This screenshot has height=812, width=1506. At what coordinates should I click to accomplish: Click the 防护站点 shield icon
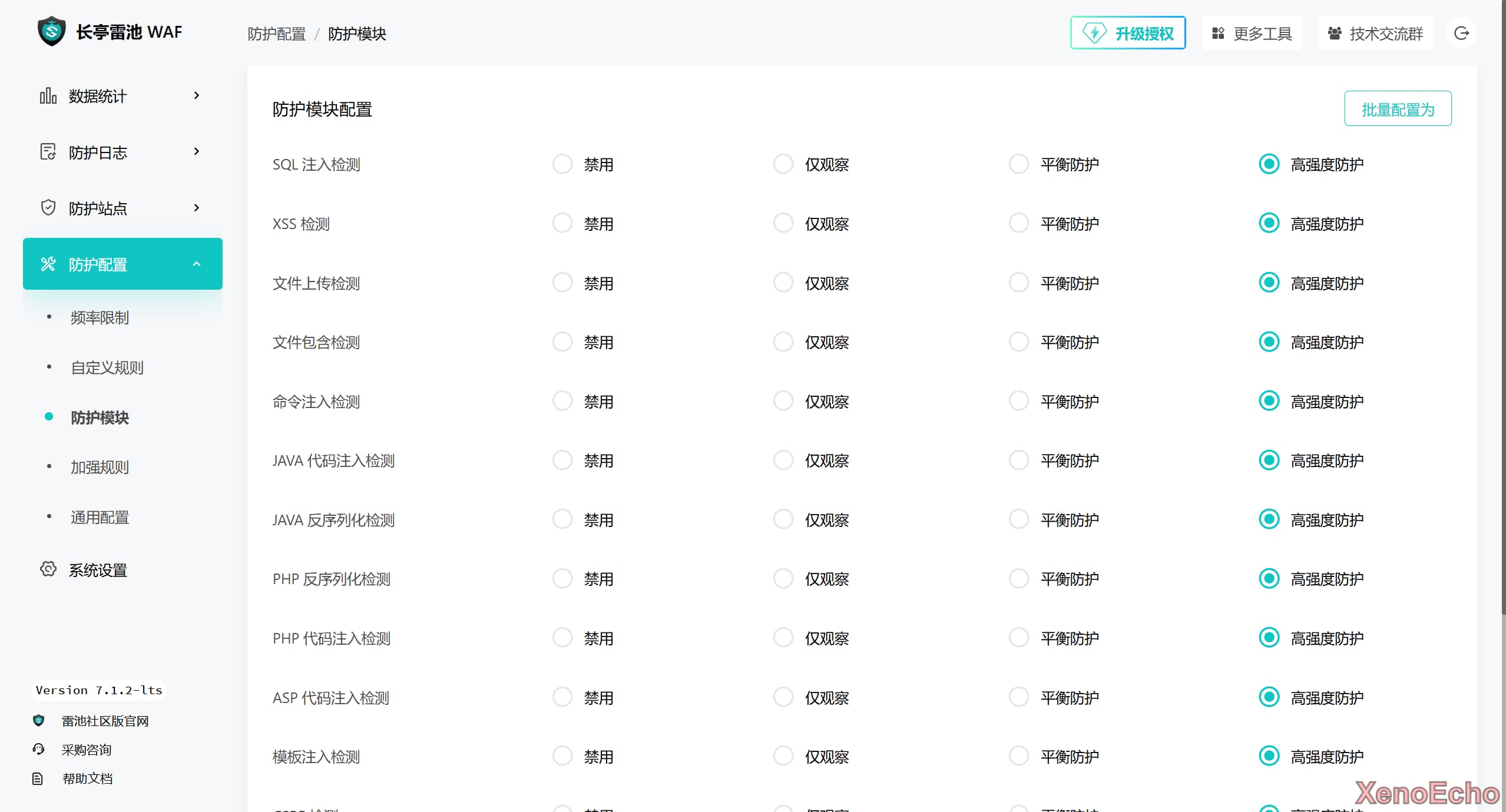coord(48,208)
